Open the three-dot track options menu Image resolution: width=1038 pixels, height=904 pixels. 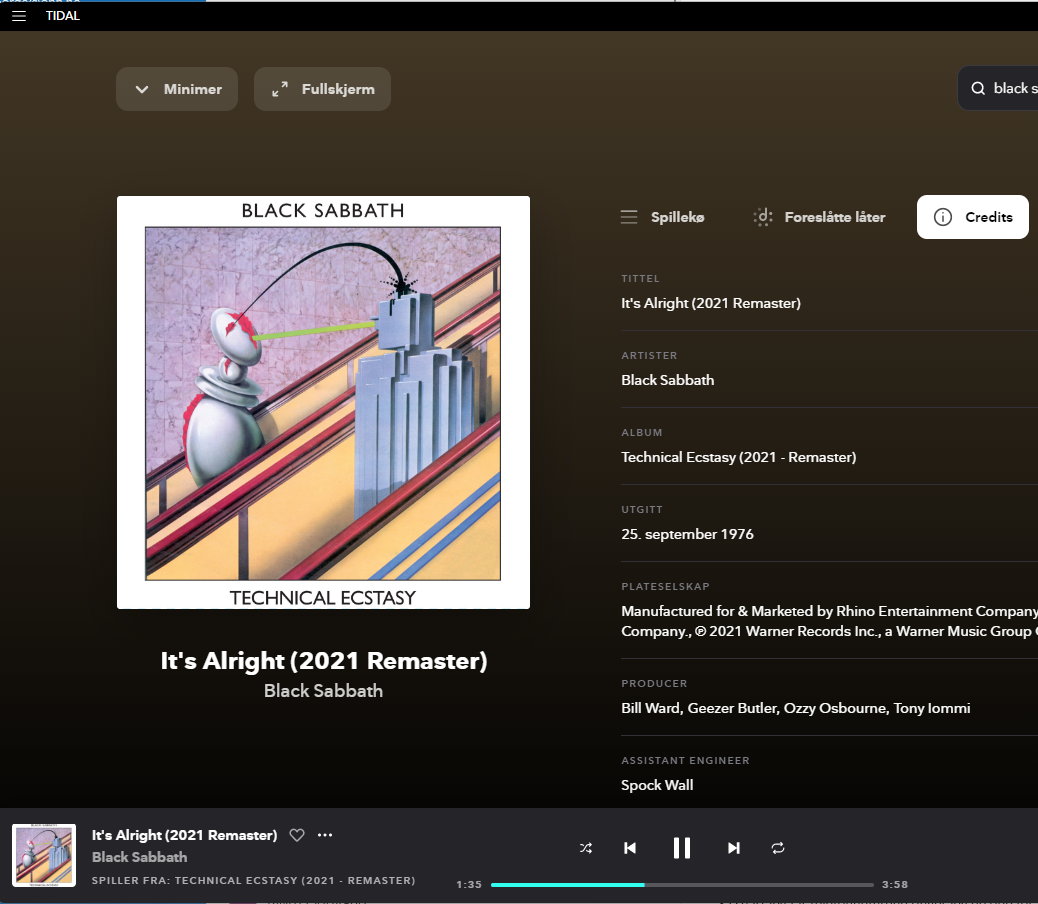pyautogui.click(x=325, y=835)
